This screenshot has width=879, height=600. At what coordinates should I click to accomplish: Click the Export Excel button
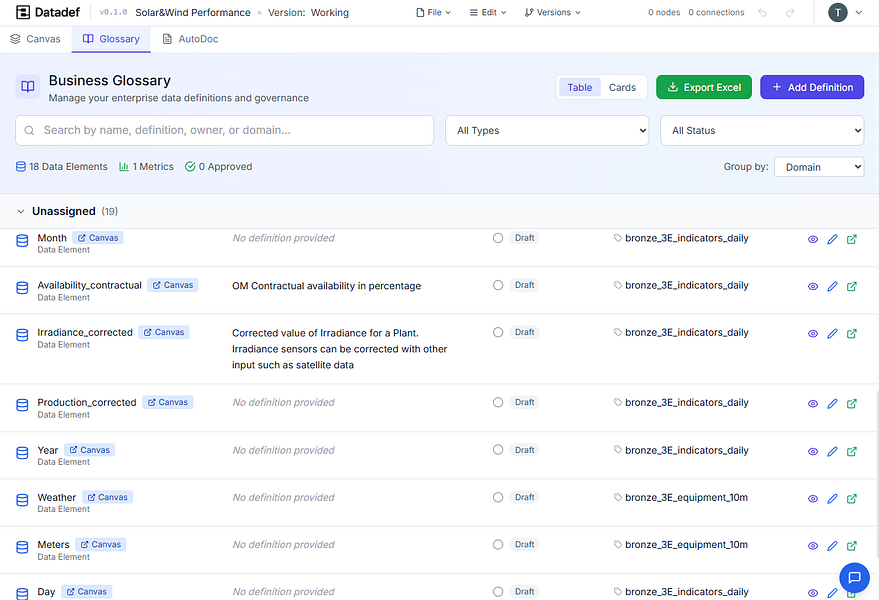click(703, 87)
